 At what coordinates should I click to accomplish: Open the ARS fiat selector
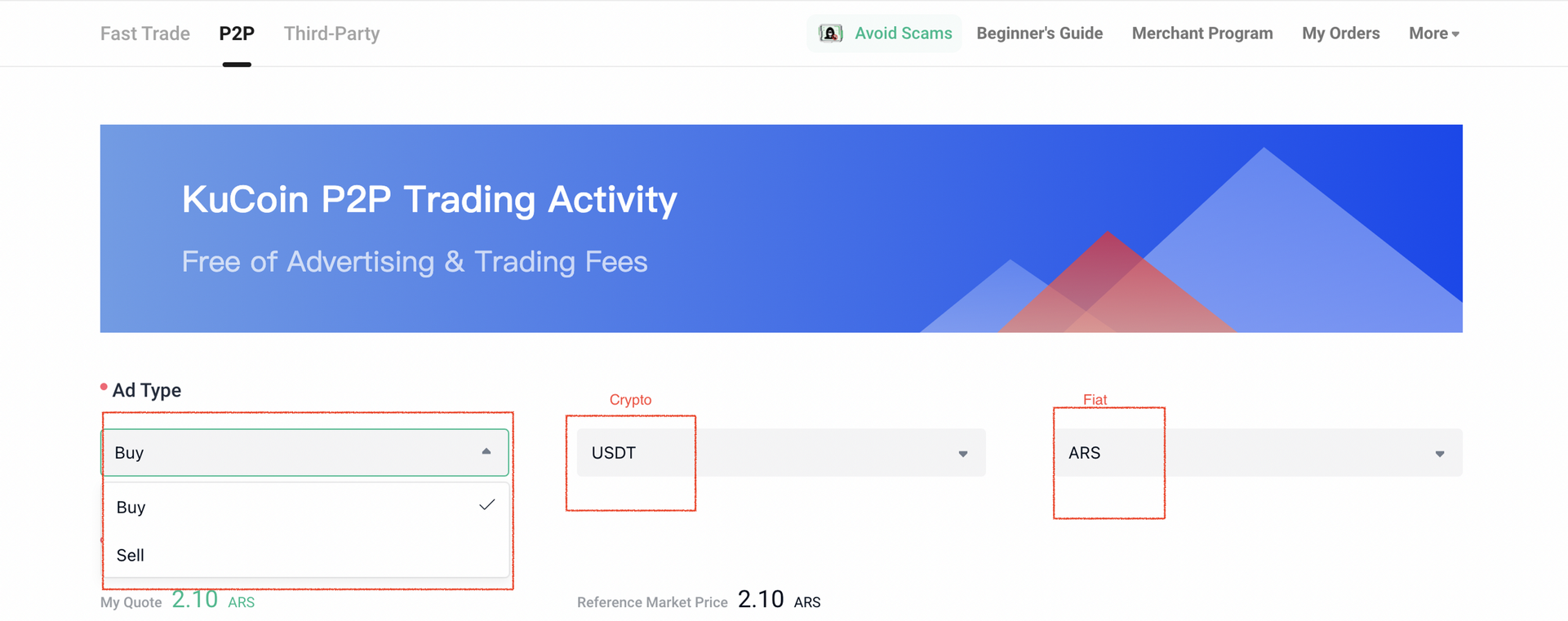click(x=1258, y=453)
